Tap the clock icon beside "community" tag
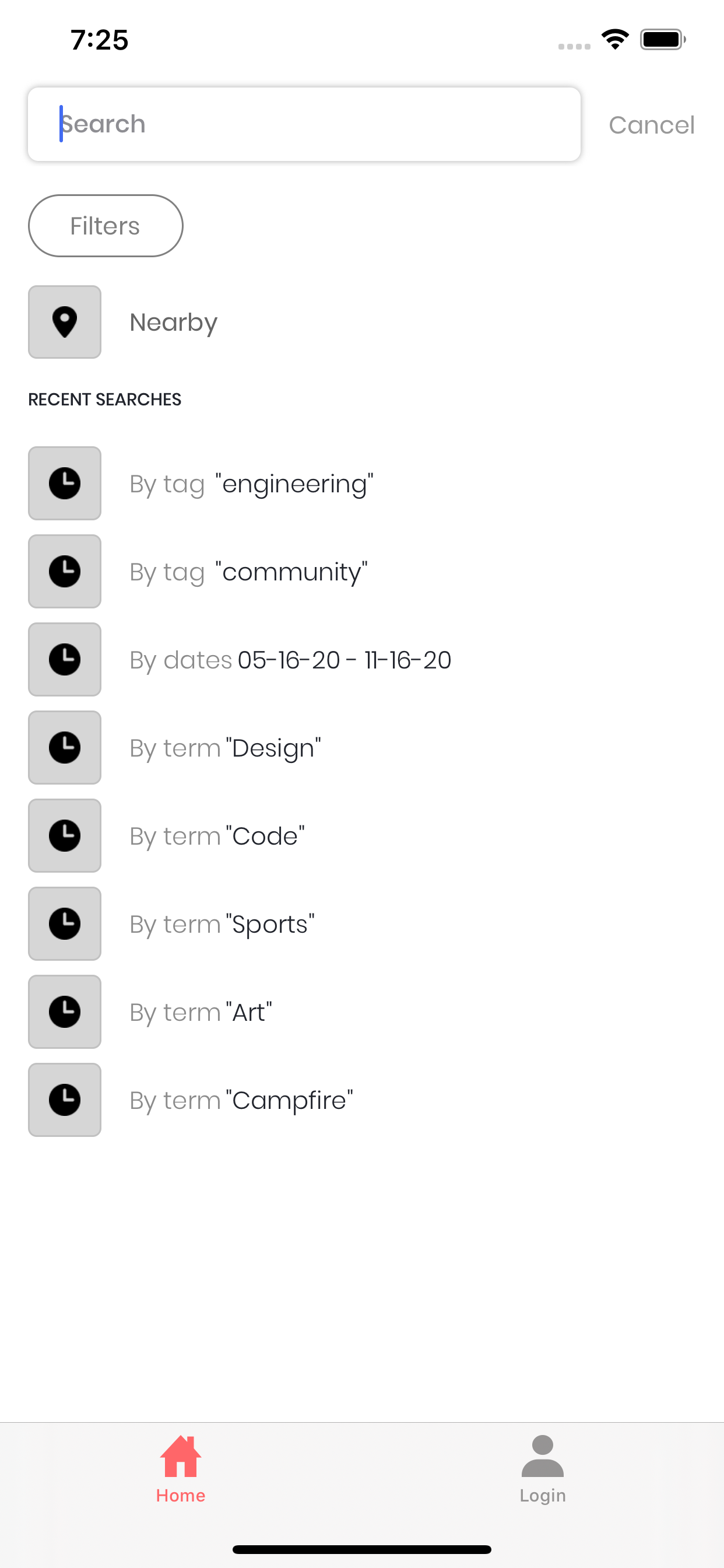Viewport: 724px width, 1568px height. coord(65,572)
